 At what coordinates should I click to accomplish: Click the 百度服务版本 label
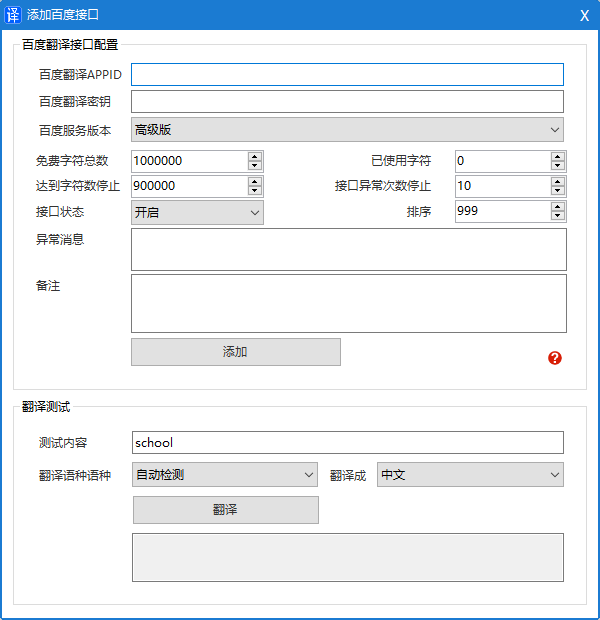pyautogui.click(x=75, y=130)
